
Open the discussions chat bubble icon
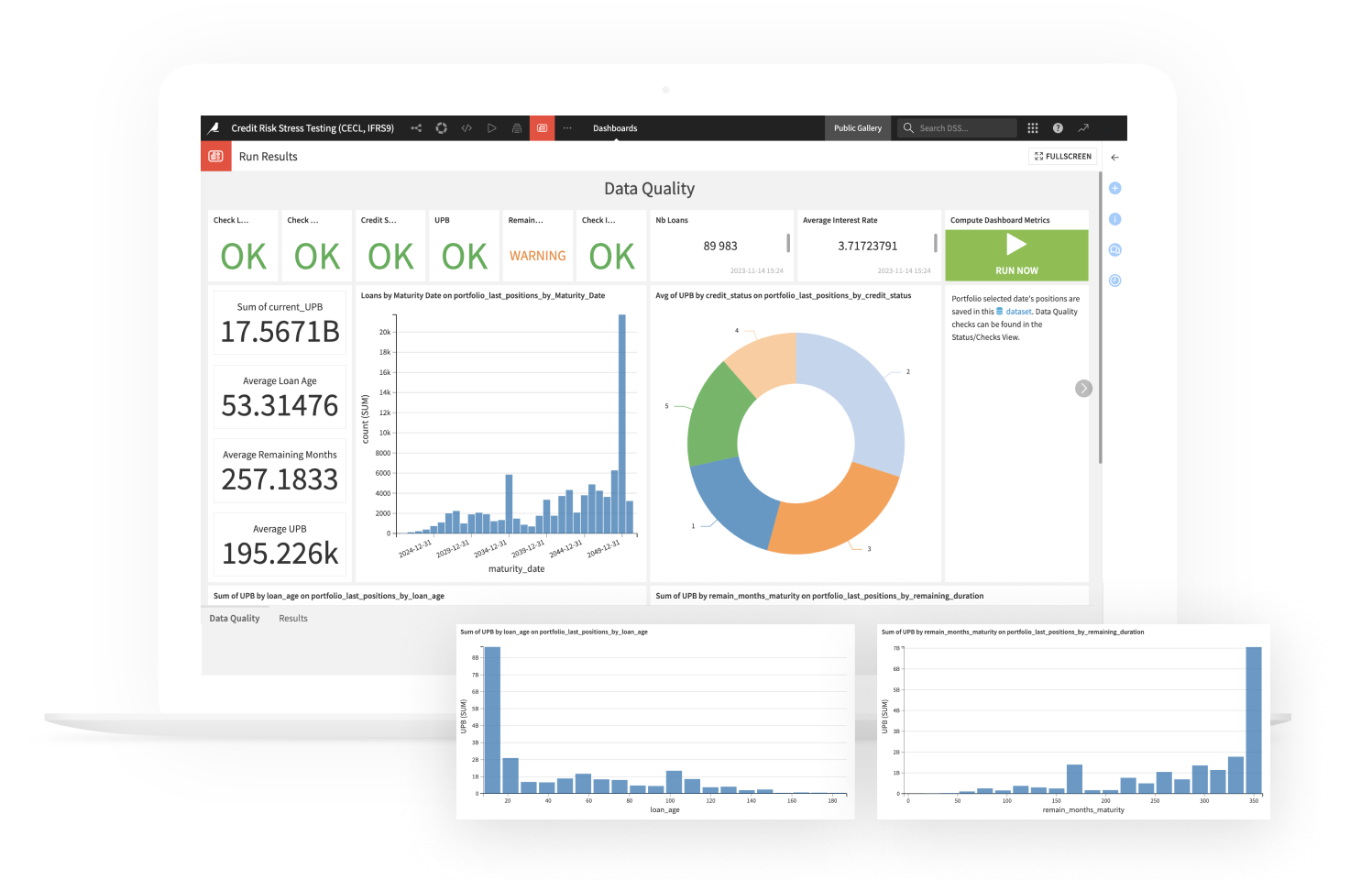(x=1115, y=249)
